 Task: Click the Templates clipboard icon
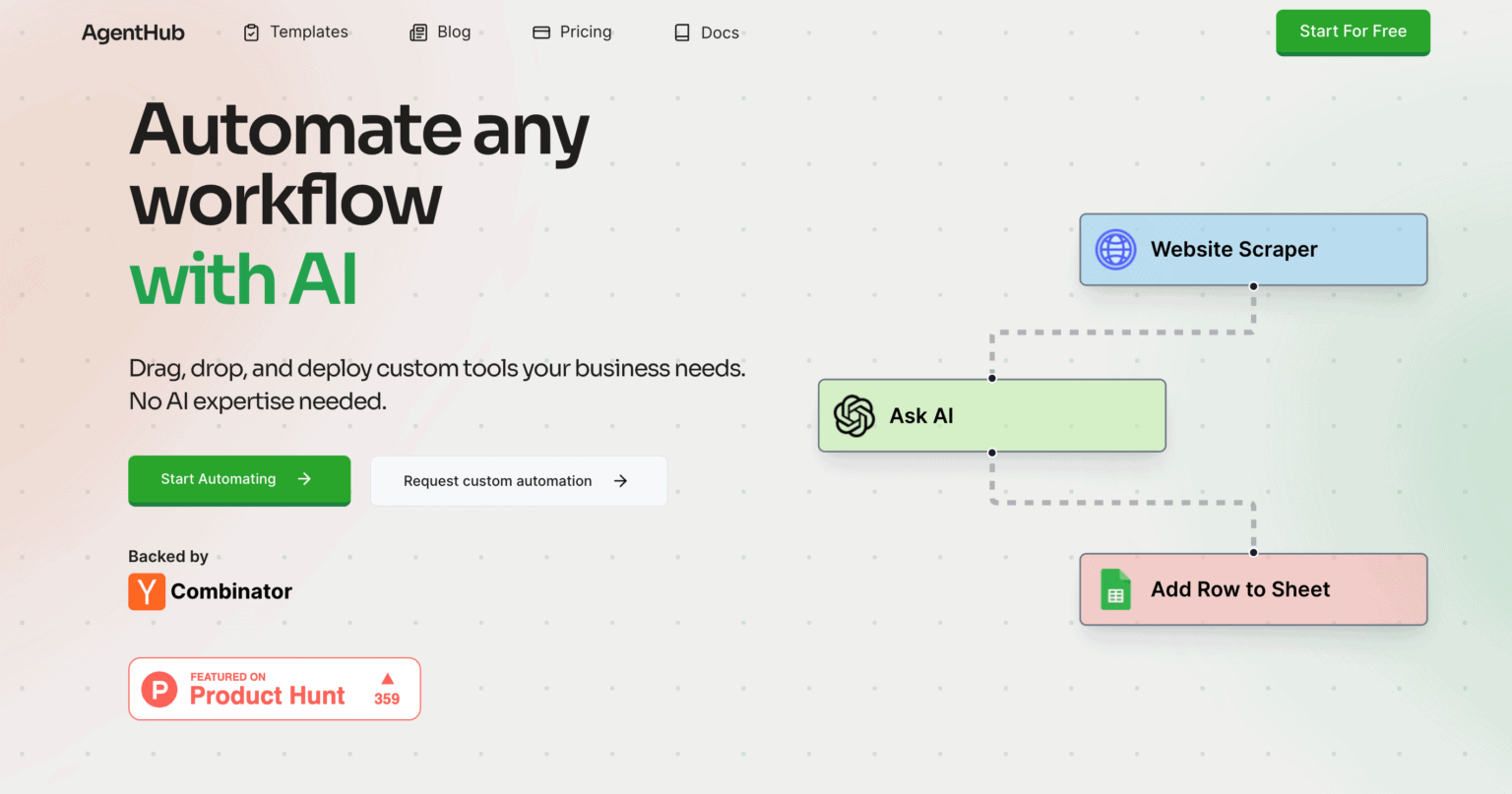pyautogui.click(x=251, y=32)
